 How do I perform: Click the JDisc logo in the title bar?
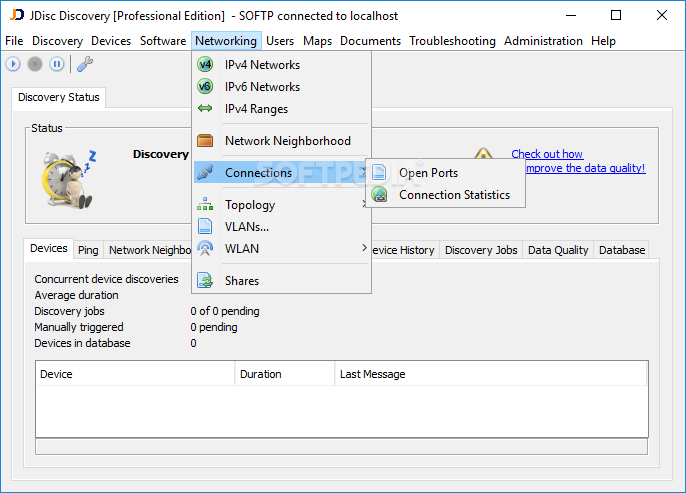pyautogui.click(x=17, y=15)
